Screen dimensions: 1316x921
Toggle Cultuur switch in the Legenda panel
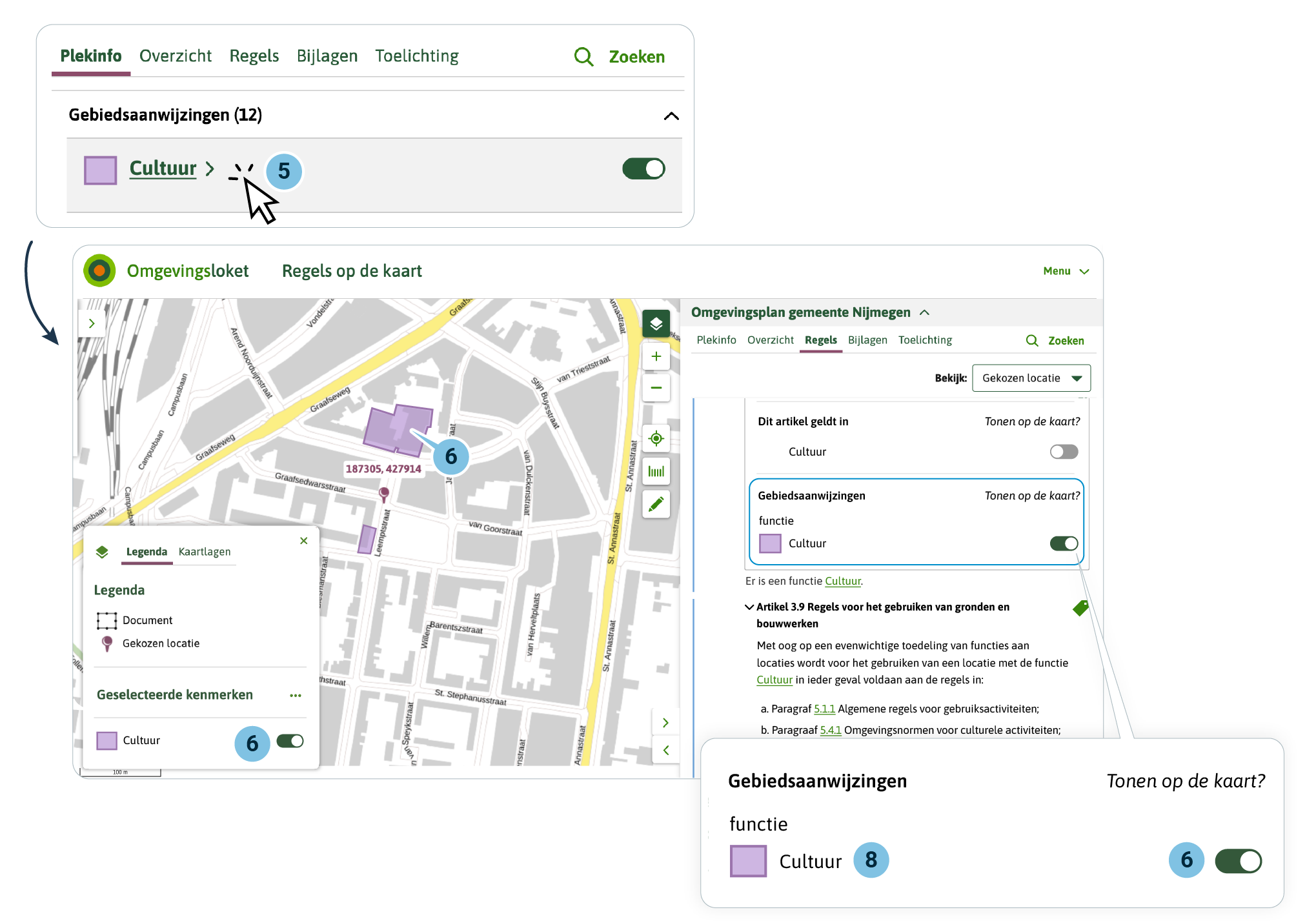[x=290, y=741]
